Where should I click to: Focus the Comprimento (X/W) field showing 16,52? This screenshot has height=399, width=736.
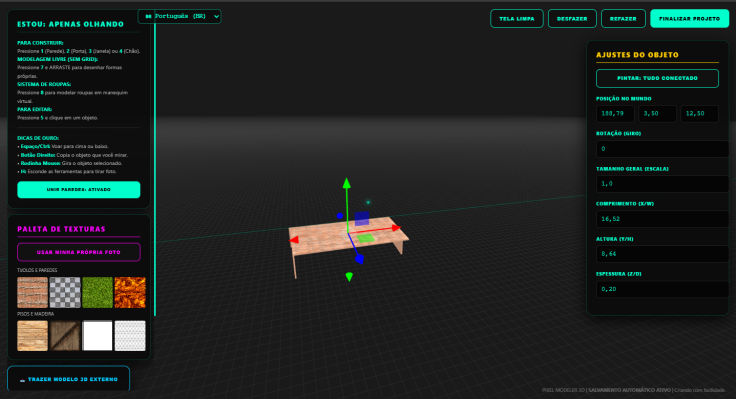coord(662,219)
